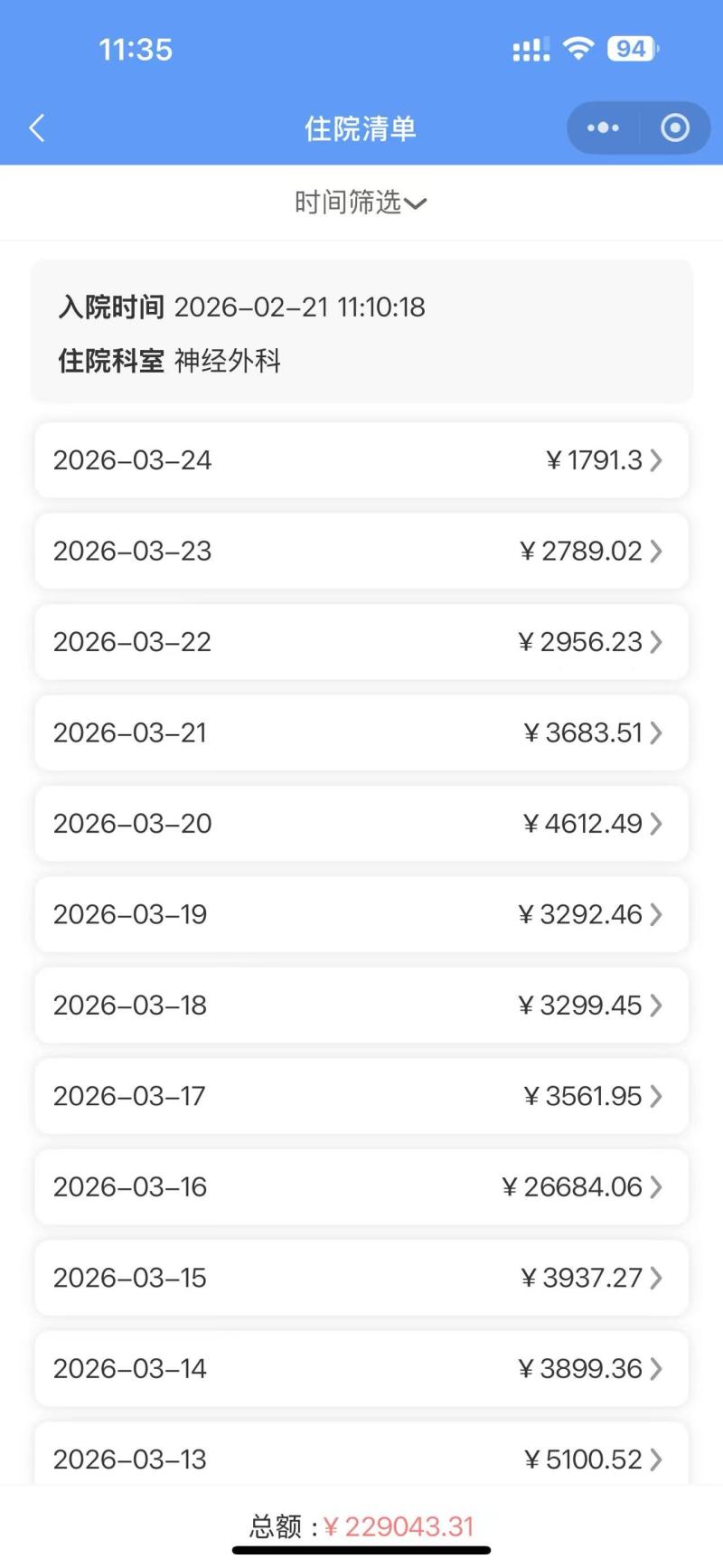Tap the cellular signal bars icon

531,50
